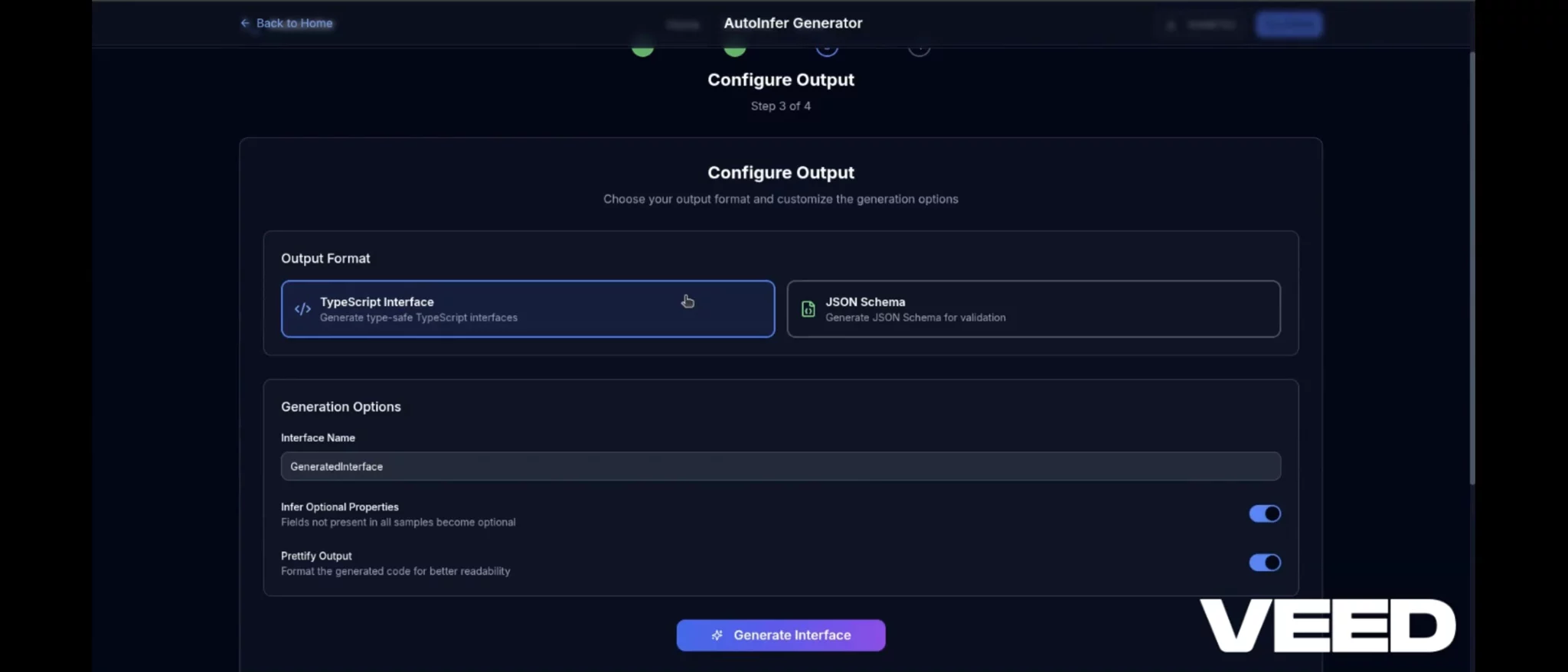Focus the Interface Name text field
This screenshot has height=672, width=1568.
point(780,466)
